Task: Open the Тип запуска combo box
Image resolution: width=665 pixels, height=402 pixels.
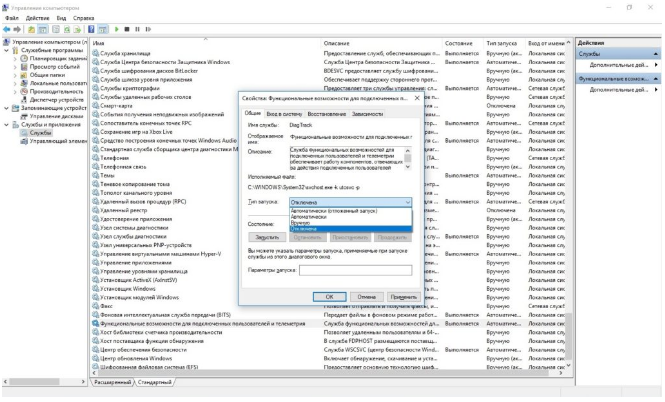Action: point(350,202)
